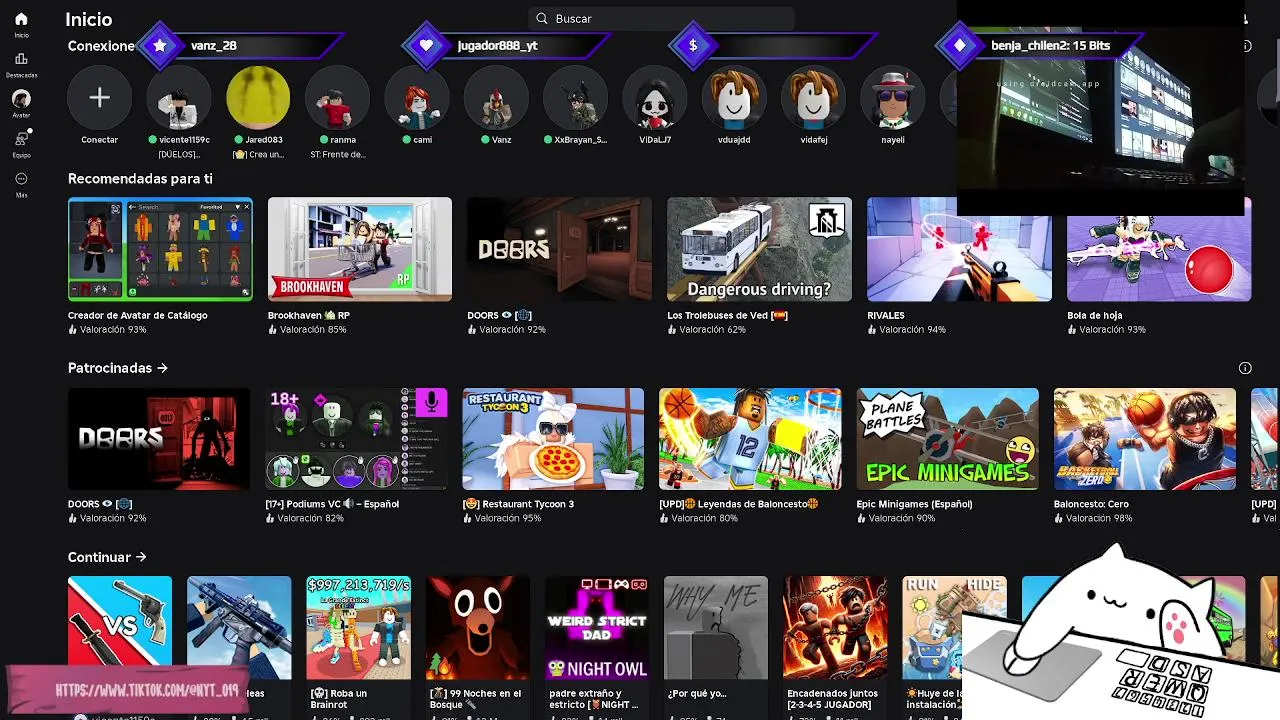
Task: Open vicente1159c friend avatar
Action: pyautogui.click(x=178, y=98)
